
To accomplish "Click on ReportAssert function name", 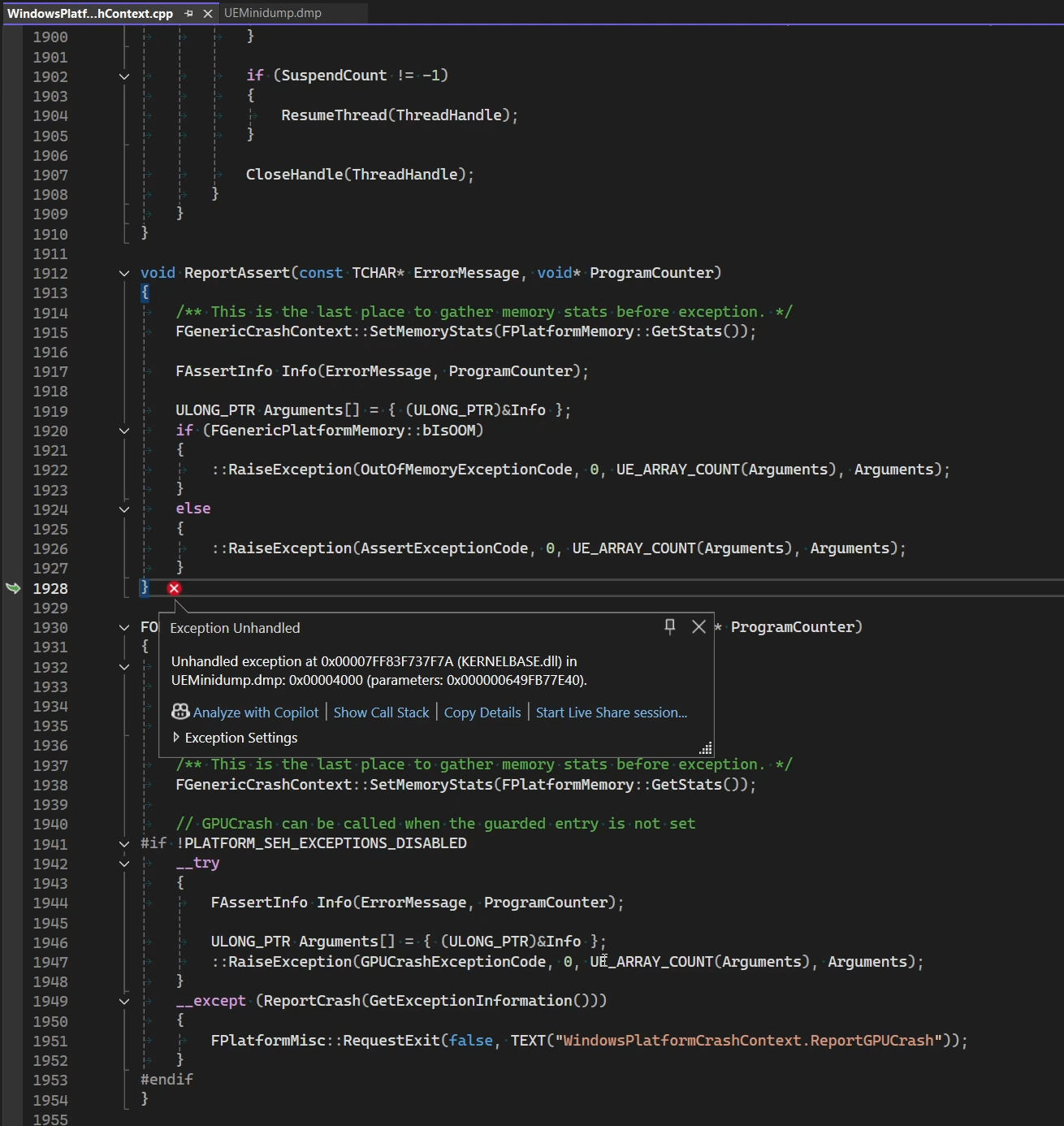I will coord(237,273).
